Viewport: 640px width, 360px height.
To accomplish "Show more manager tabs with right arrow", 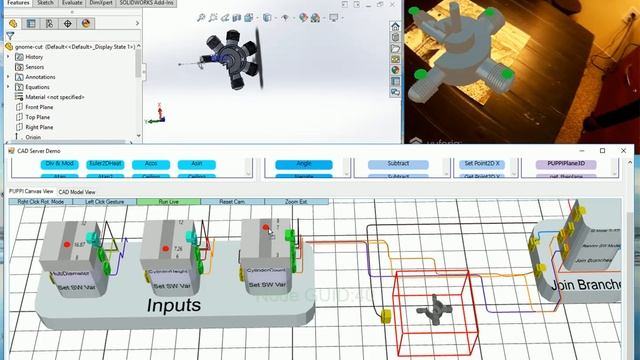I will point(137,24).
